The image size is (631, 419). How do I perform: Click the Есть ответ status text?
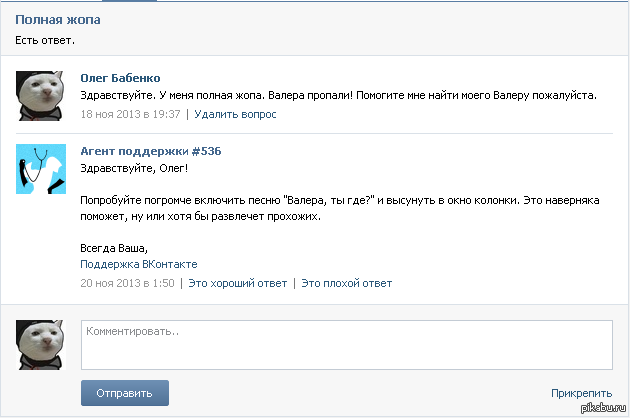tap(46, 40)
